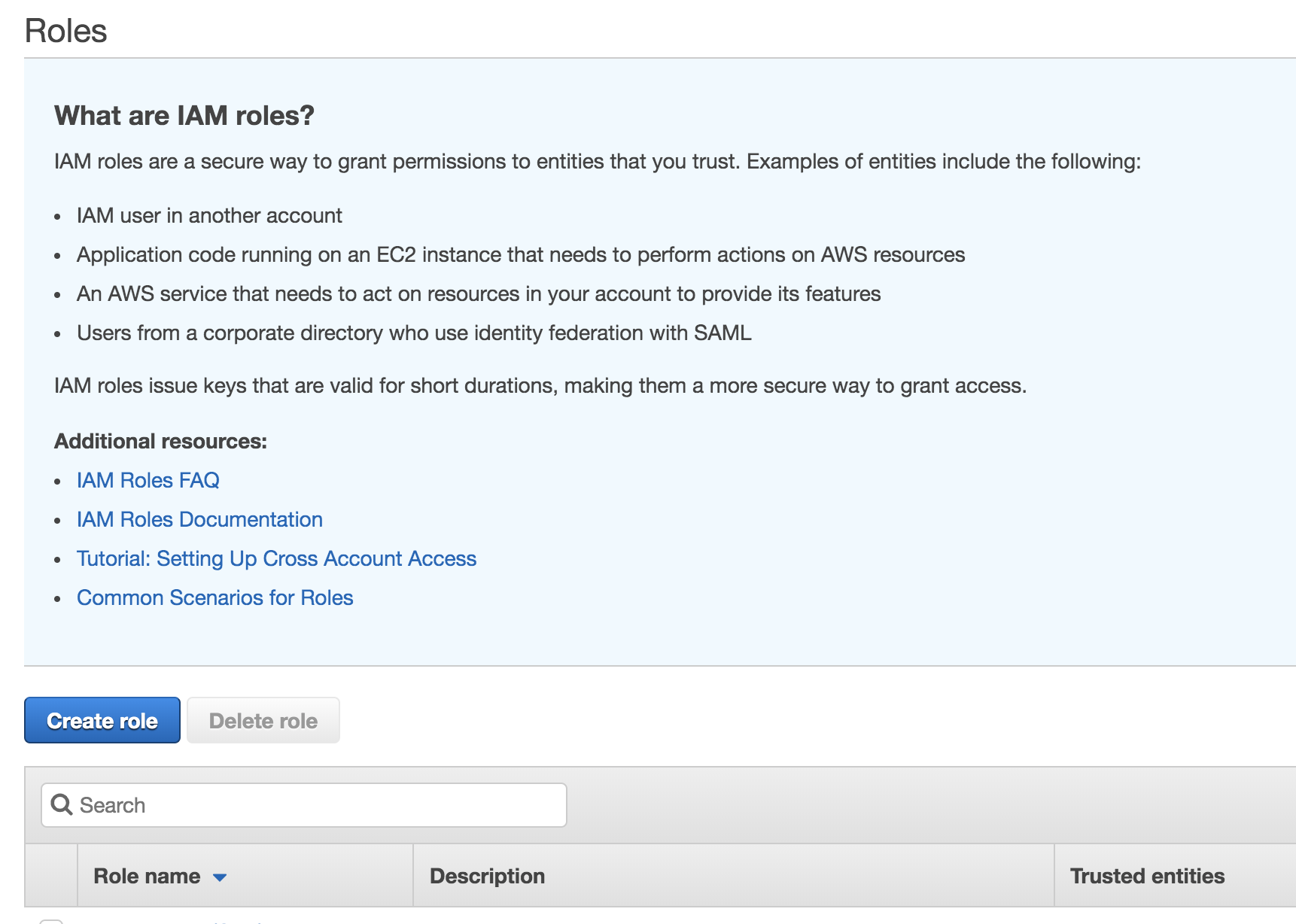Screen dimensions: 1296x924
Task: Click the greyed Delete role button
Action: [x=263, y=720]
